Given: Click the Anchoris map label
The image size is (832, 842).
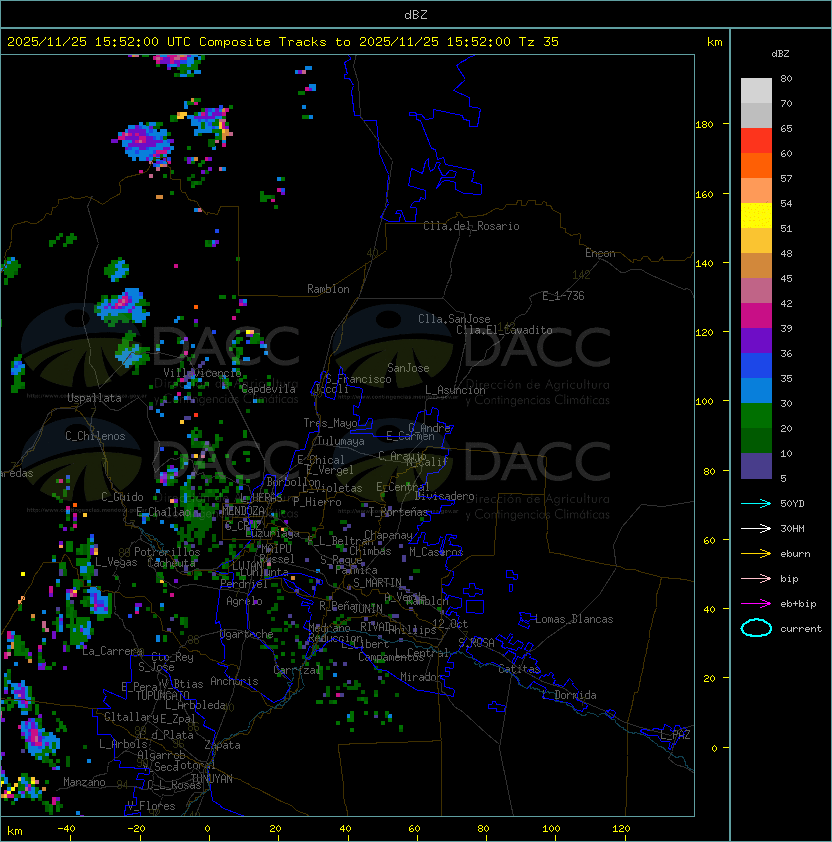Looking at the screenshot, I should pos(234,681).
